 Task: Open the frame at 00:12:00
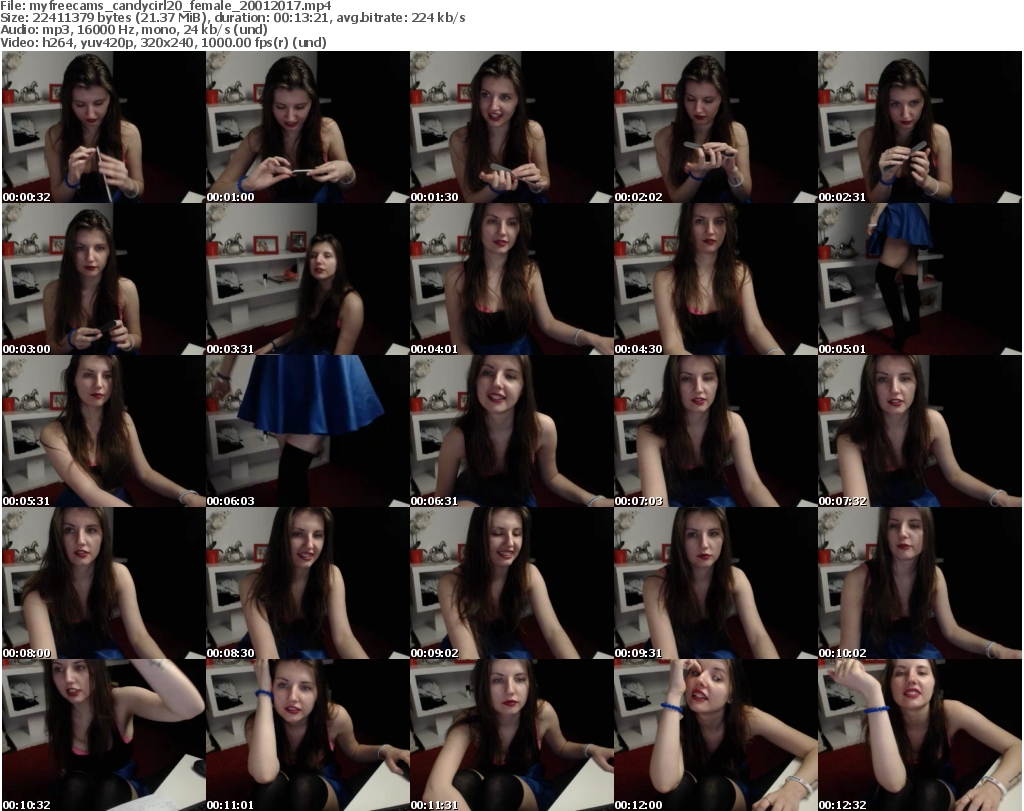tap(715, 735)
